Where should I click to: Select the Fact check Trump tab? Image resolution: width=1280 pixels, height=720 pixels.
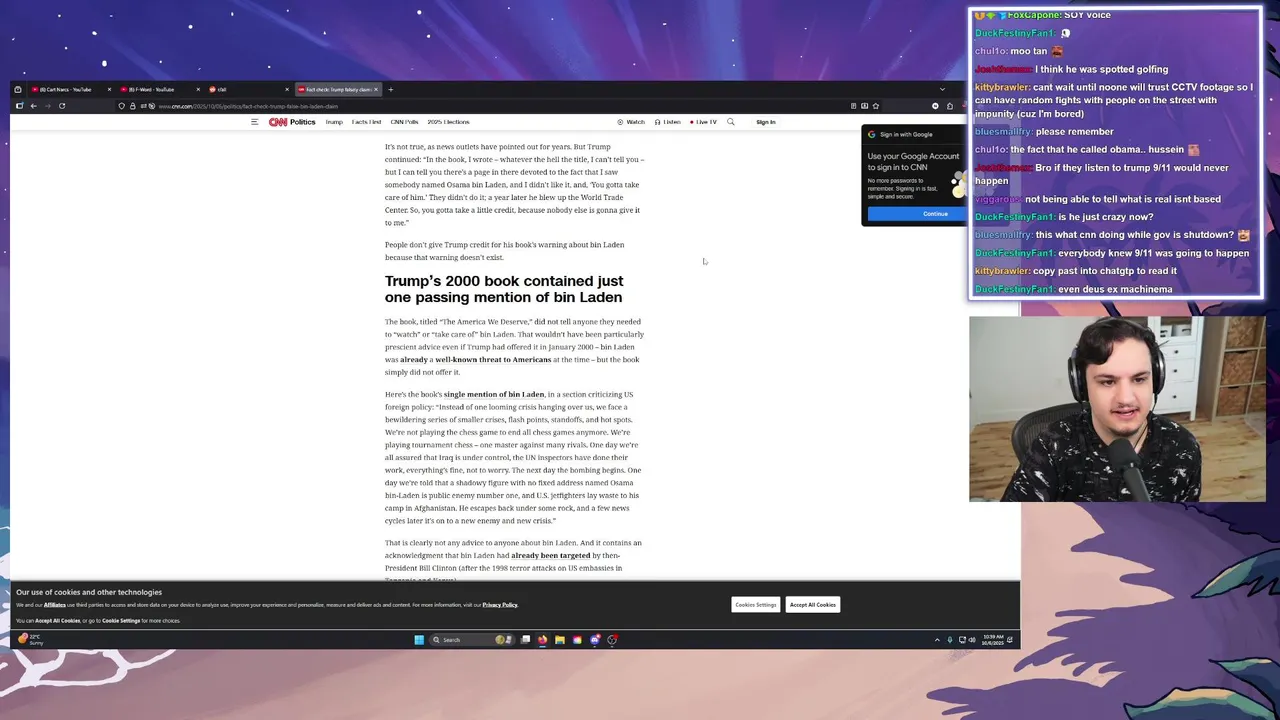pos(338,89)
